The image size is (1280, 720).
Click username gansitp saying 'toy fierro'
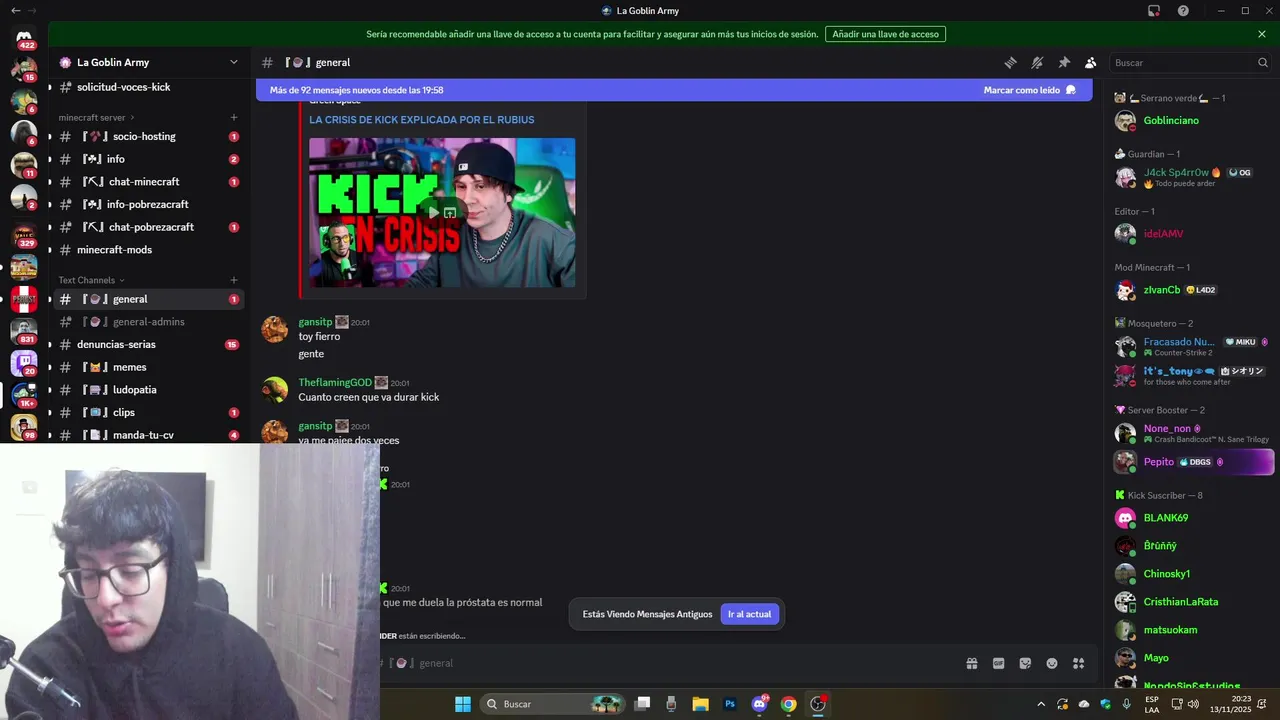tap(315, 322)
